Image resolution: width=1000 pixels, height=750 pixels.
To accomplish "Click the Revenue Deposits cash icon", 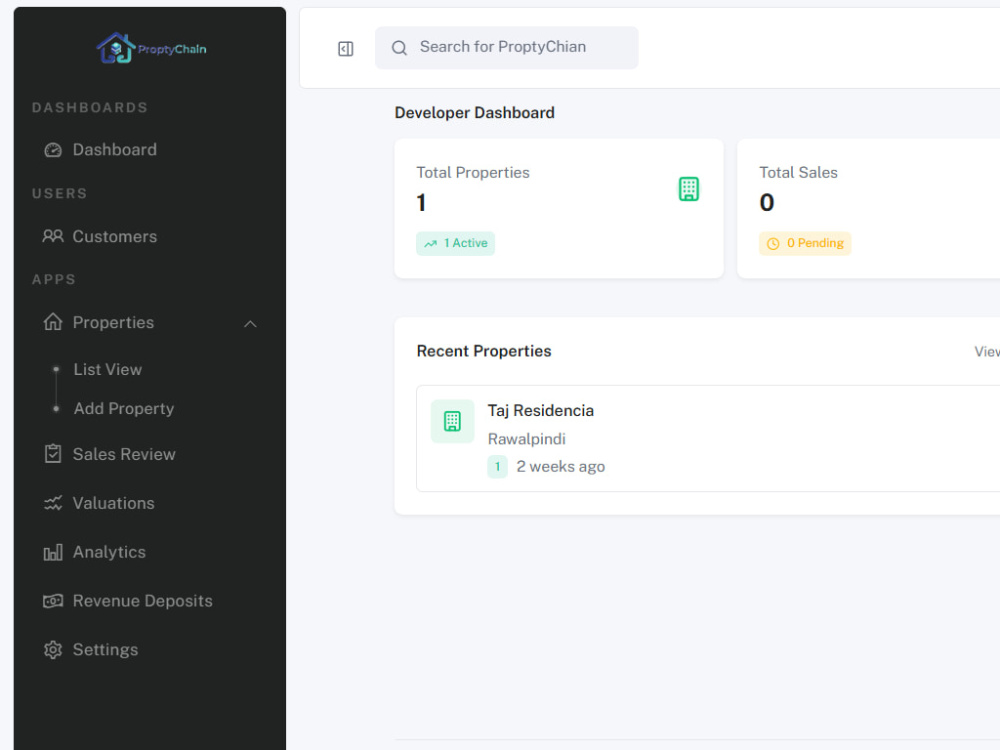I will pyautogui.click(x=53, y=601).
